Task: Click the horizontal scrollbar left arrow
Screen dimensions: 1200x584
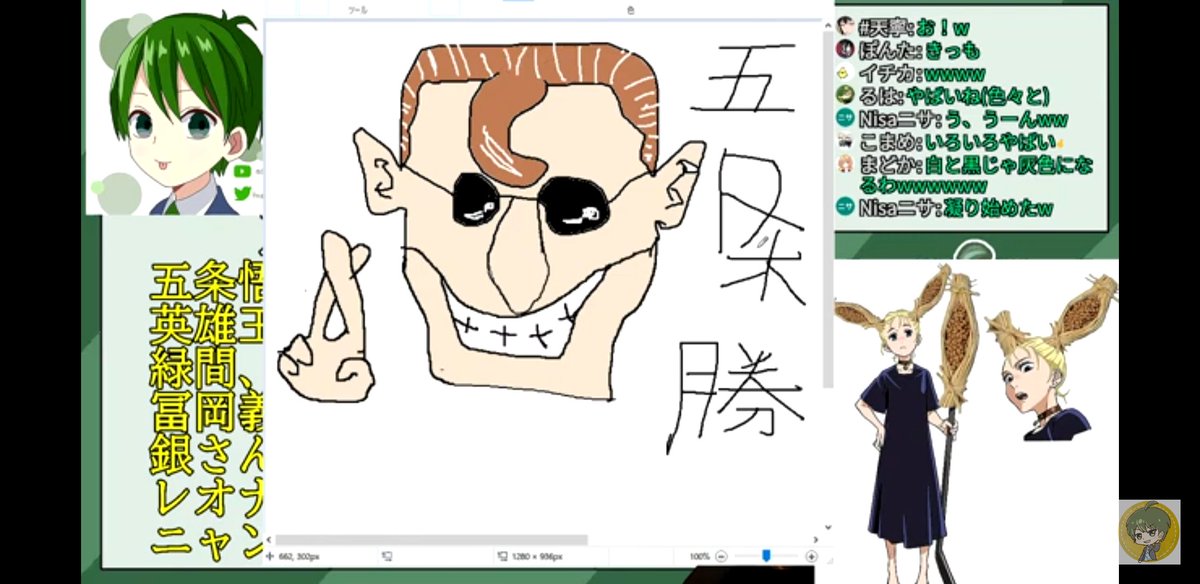Action: click(x=270, y=540)
